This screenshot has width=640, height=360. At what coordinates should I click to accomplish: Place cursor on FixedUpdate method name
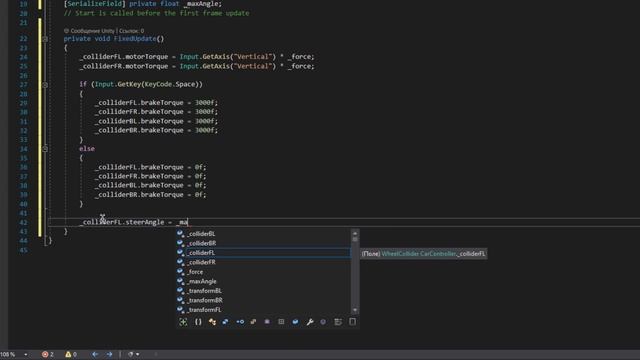coord(135,39)
